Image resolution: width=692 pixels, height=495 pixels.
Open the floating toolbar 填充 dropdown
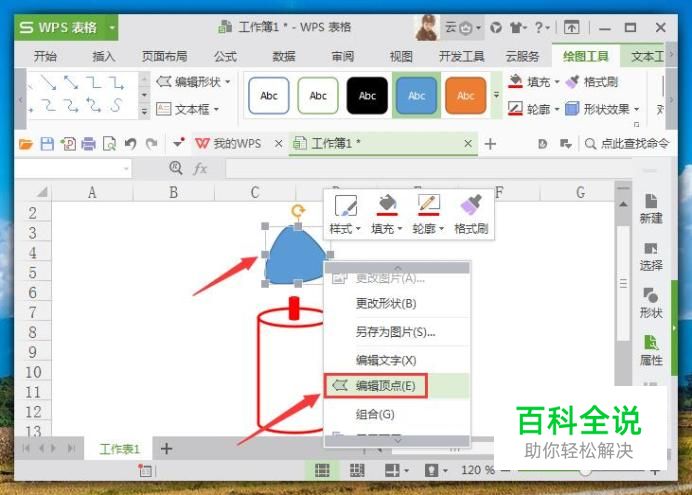pyautogui.click(x=387, y=214)
